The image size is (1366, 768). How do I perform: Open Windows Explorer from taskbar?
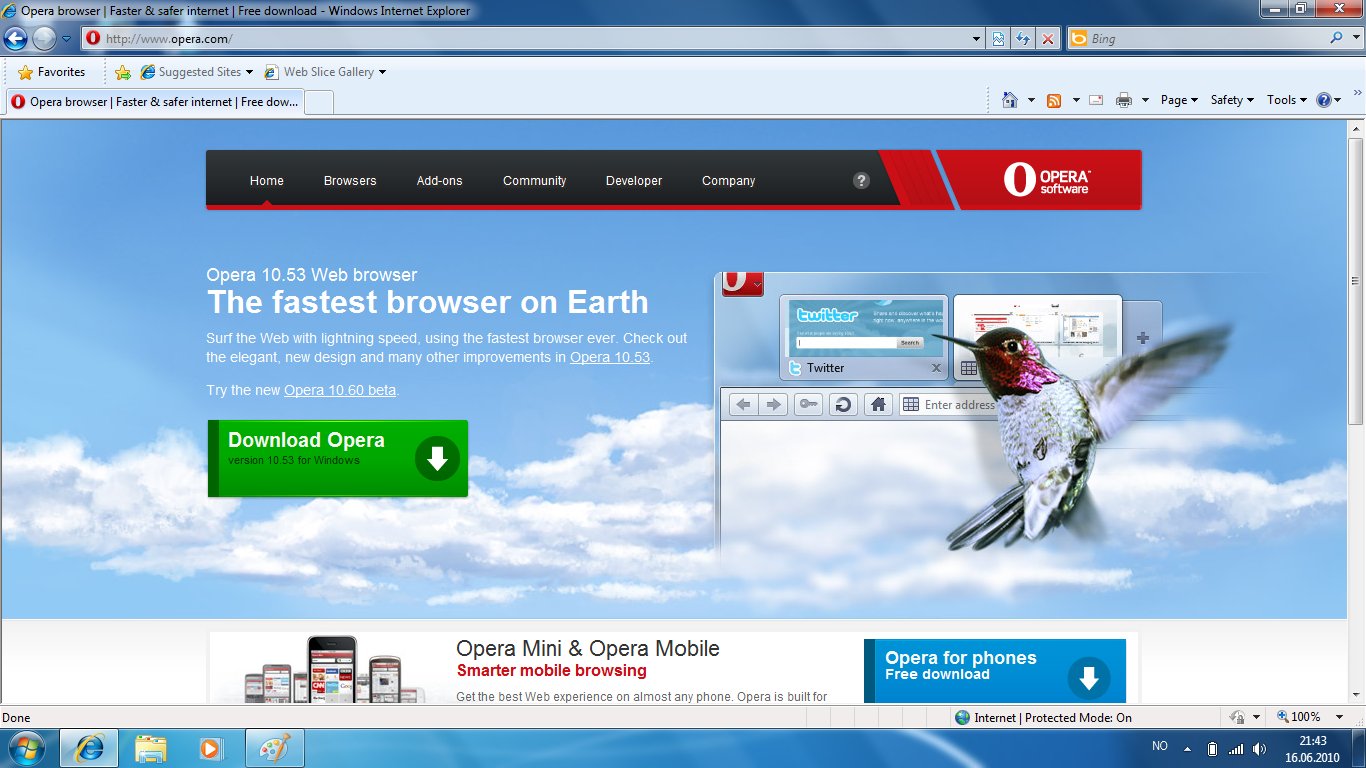click(151, 748)
